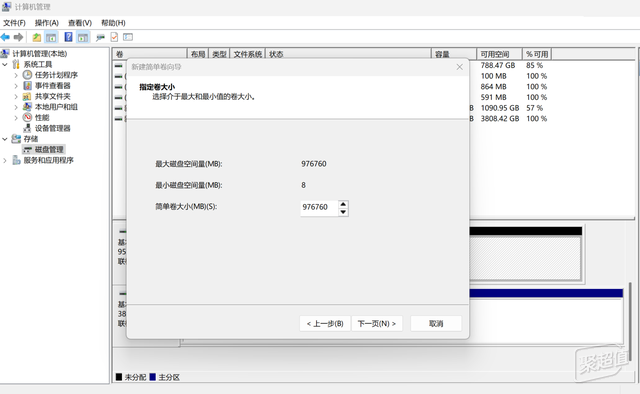Click the Back arrow in the toolbar

pyautogui.click(x=5, y=38)
